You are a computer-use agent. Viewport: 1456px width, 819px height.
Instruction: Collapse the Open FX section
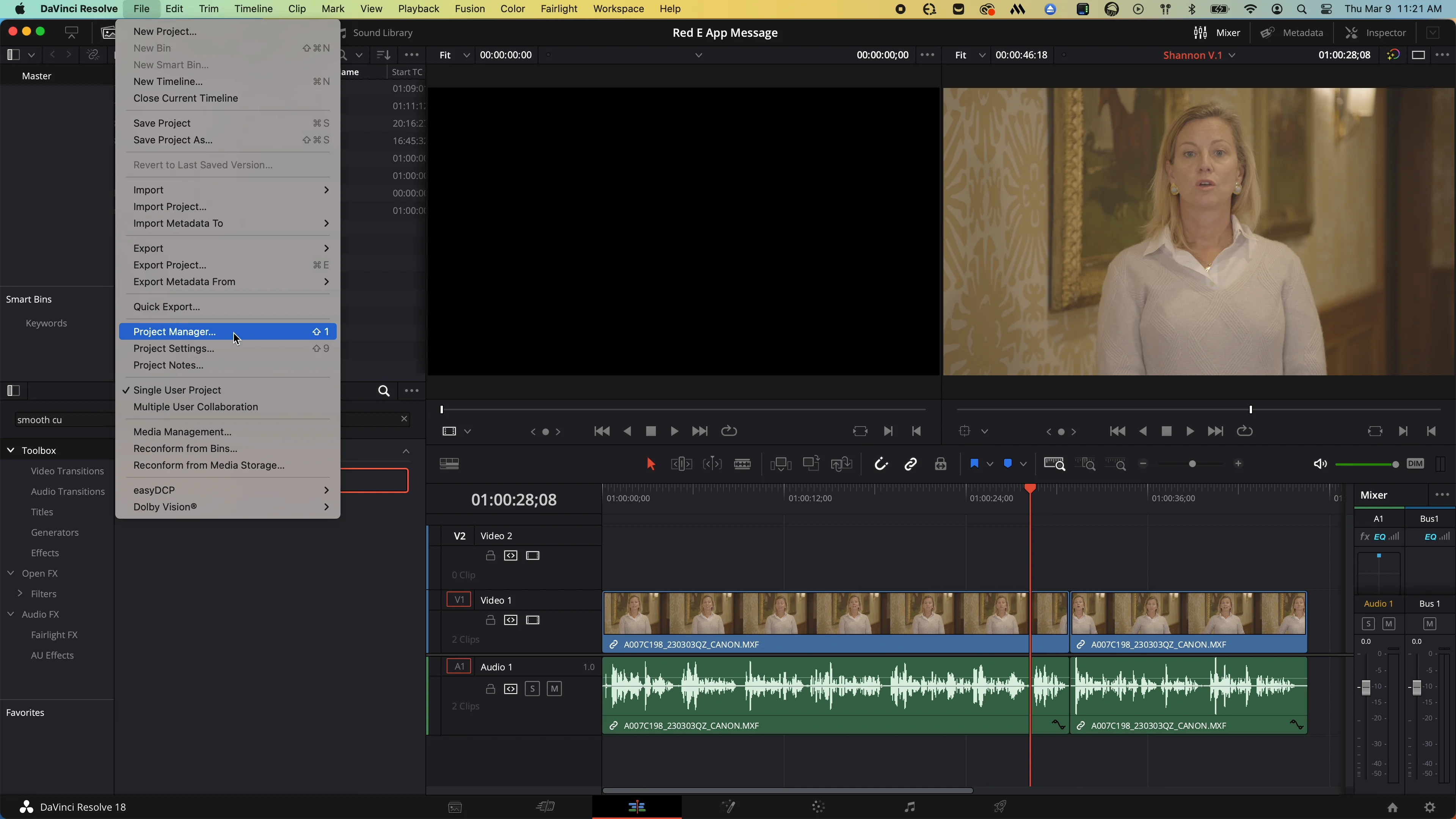click(x=10, y=573)
